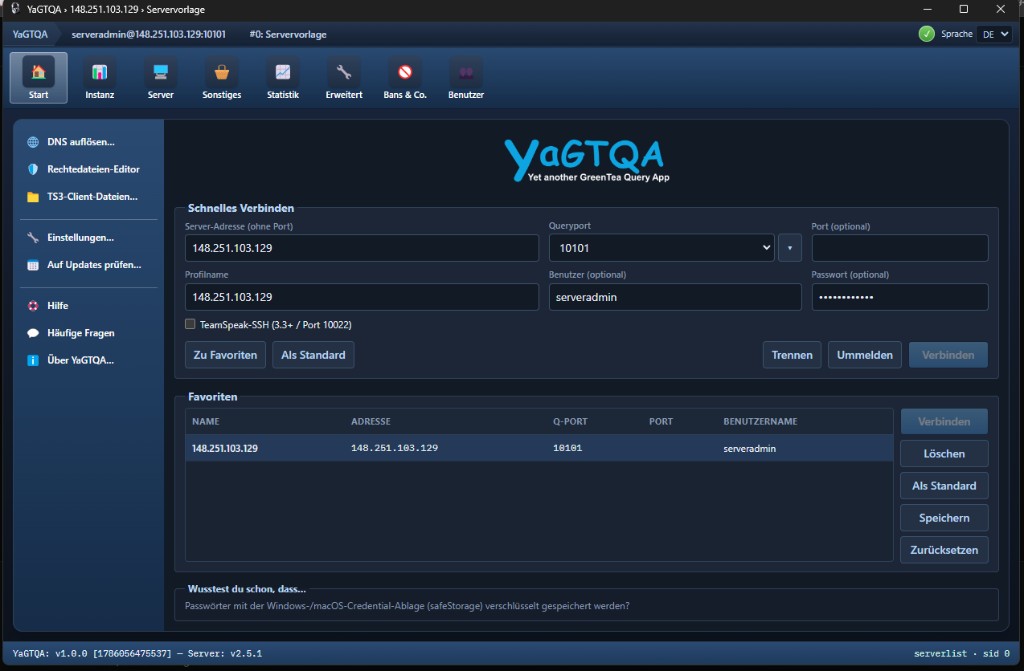Click the Zu Favoriten button

coord(225,355)
